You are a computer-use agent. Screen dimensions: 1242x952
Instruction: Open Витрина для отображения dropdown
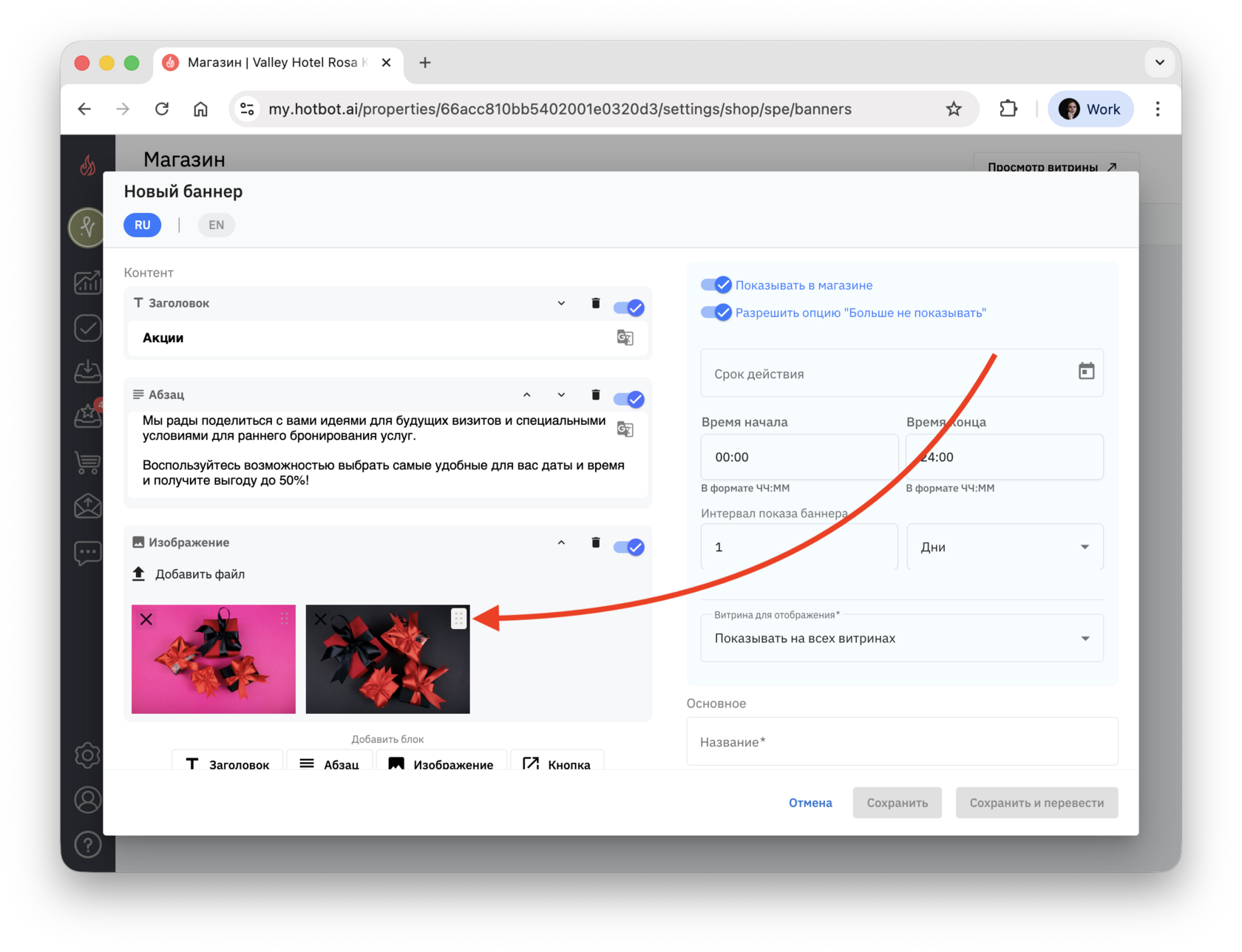pyautogui.click(x=902, y=638)
